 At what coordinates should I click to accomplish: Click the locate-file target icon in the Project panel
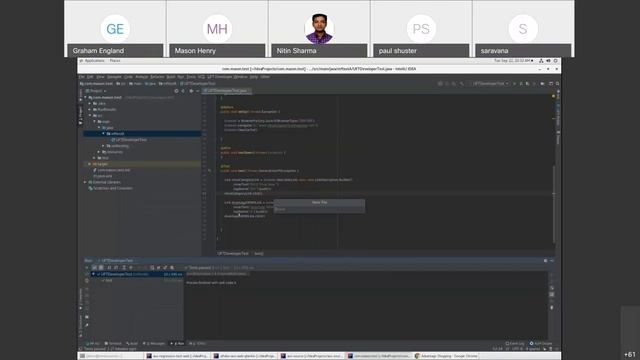176,91
